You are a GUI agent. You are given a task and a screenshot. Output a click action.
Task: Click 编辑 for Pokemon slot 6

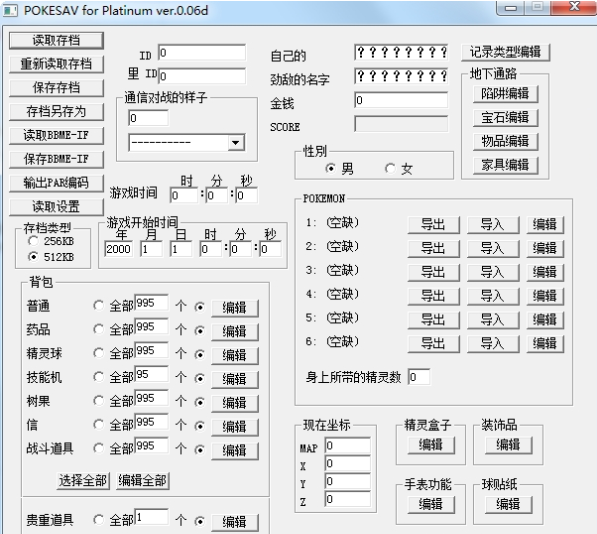coord(545,344)
